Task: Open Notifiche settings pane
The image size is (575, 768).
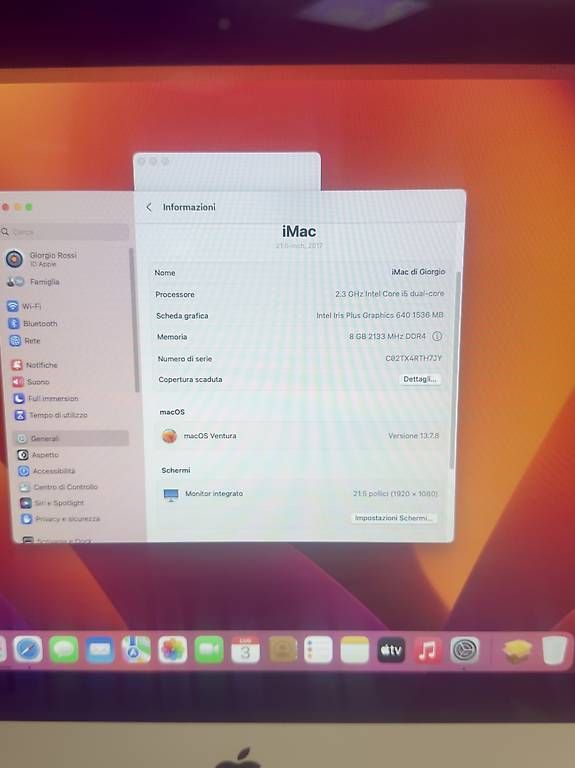Action: coord(35,365)
